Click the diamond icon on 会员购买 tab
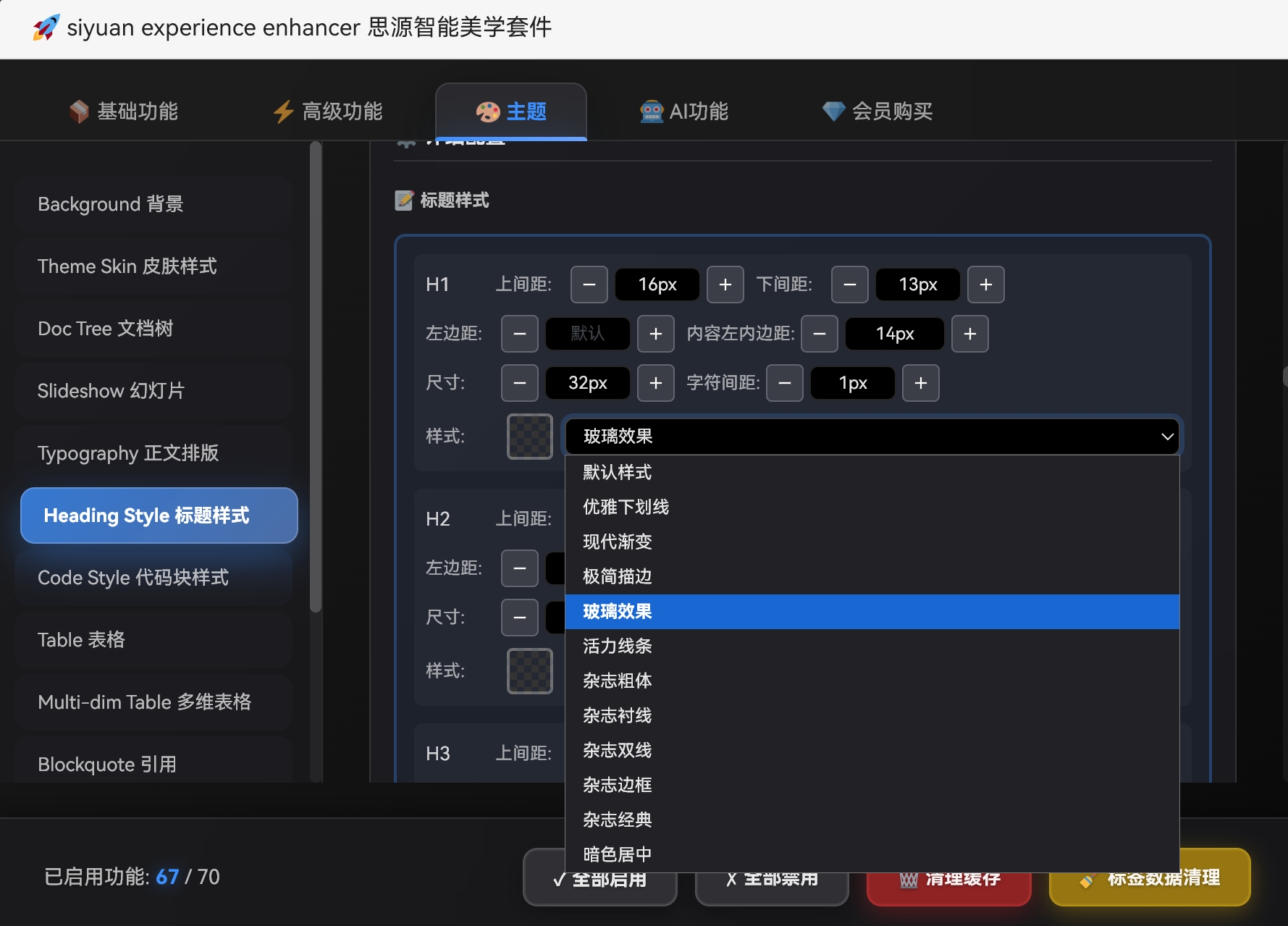Screen dimensions: 1288x926 833,111
